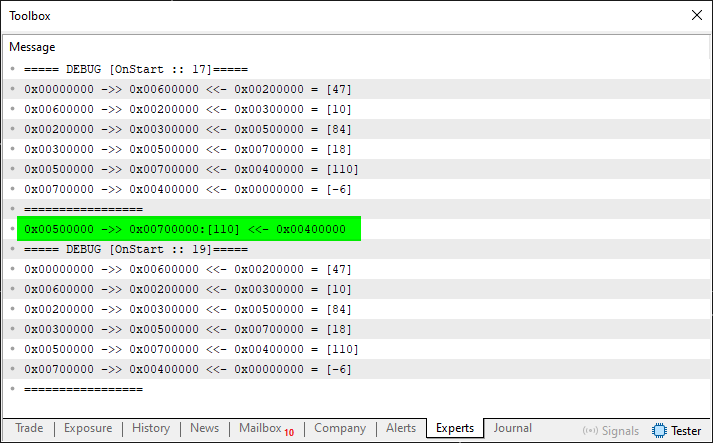Select the second log row ending in [10]
The image size is (713, 443).
(x=356, y=289)
